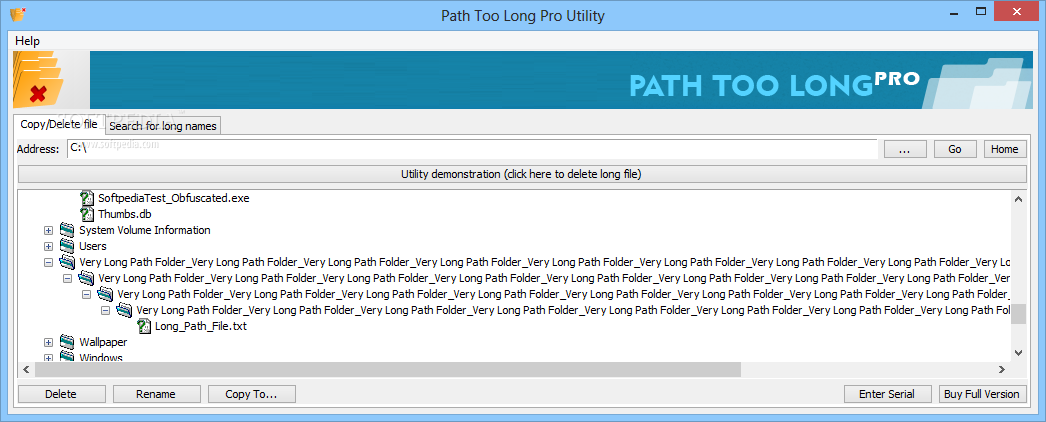This screenshot has width=1046, height=422.
Task: Click the Thumbs.db file icon
Action: [87, 214]
